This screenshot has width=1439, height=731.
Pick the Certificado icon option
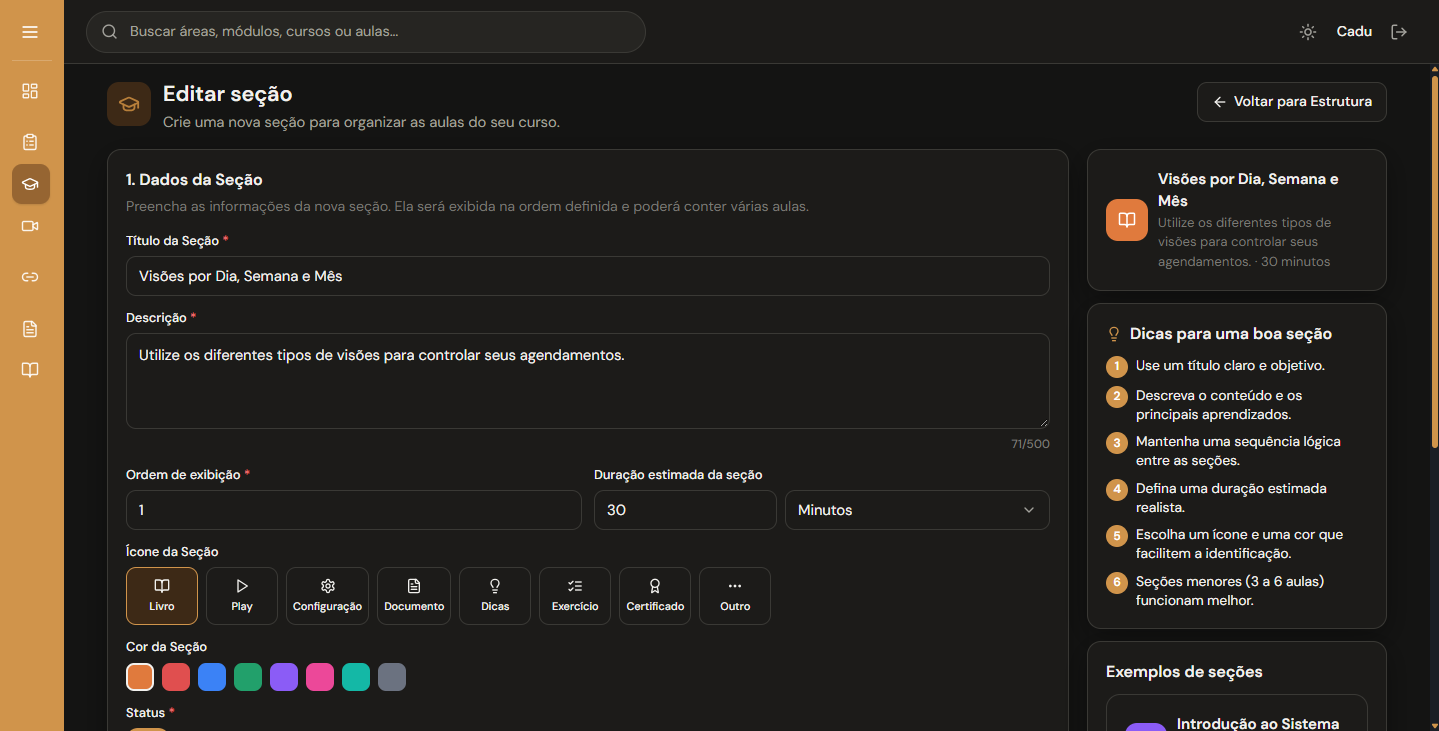pos(655,596)
